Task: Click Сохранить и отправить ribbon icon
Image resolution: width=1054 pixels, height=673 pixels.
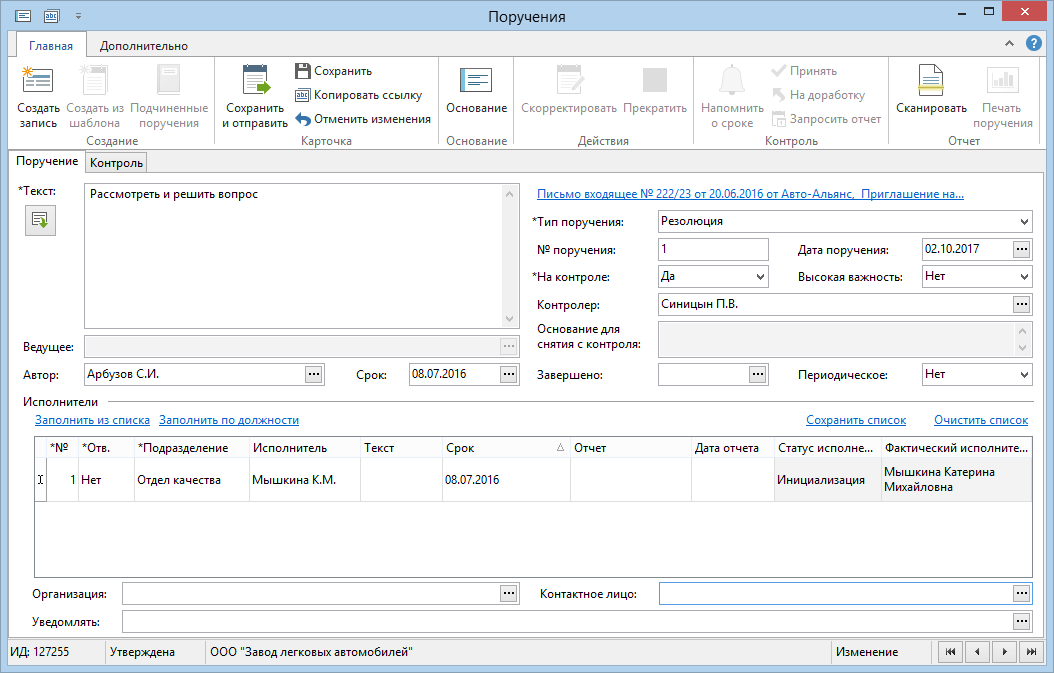Action: tap(255, 80)
